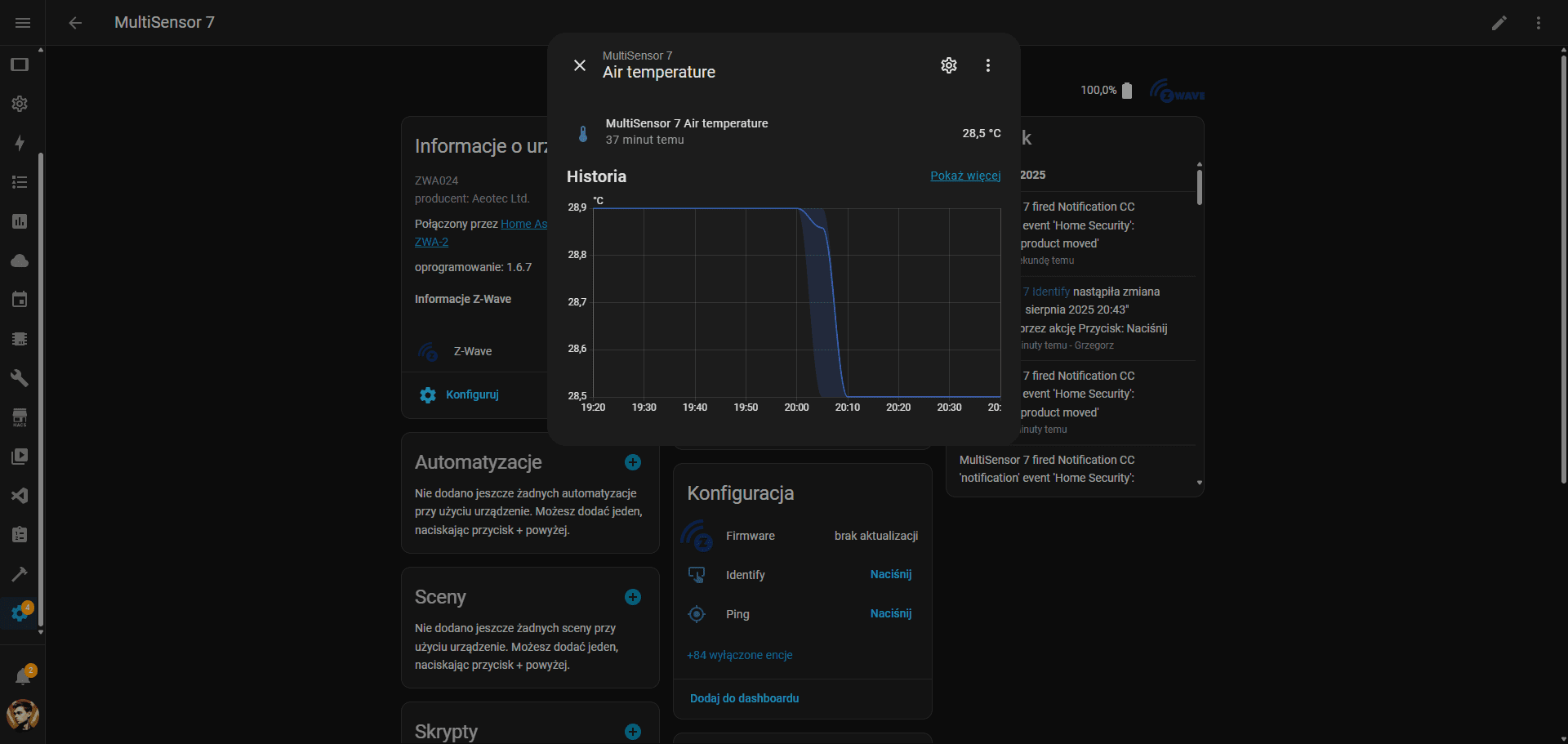Open the dialog's three-dot menu
Image resolution: width=1568 pixels, height=744 pixels.
coord(987,65)
